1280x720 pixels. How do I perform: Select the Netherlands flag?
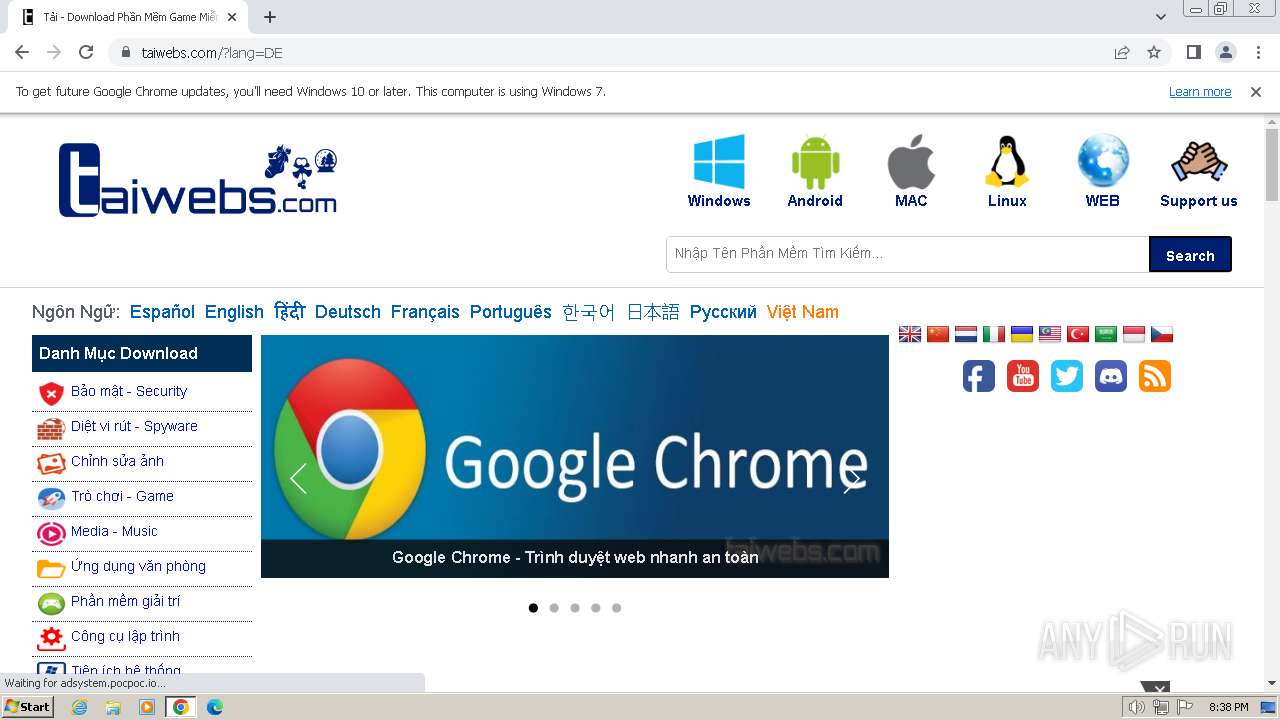pos(966,334)
